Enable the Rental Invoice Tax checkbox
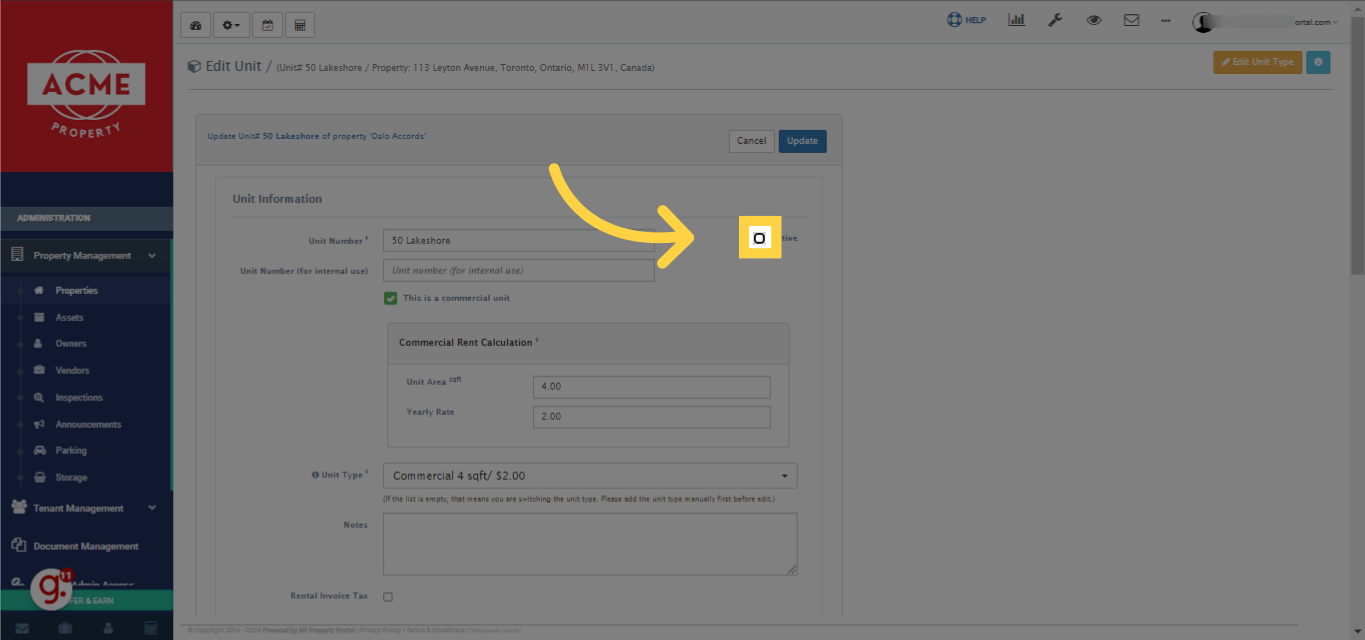This screenshot has height=640, width=1365. 388,596
